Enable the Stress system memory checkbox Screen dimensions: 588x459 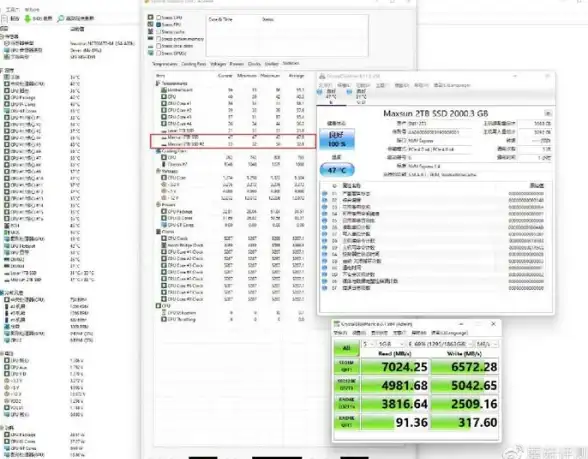pos(159,39)
